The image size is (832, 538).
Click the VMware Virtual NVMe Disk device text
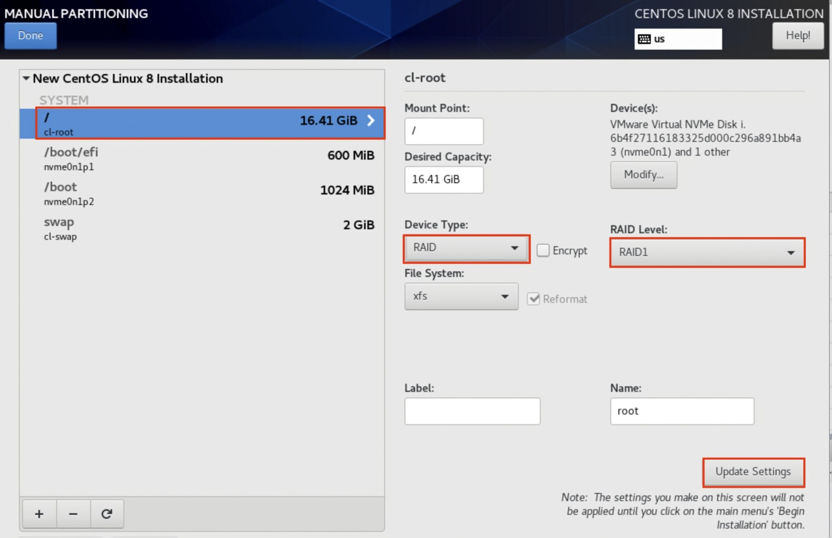pyautogui.click(x=705, y=138)
